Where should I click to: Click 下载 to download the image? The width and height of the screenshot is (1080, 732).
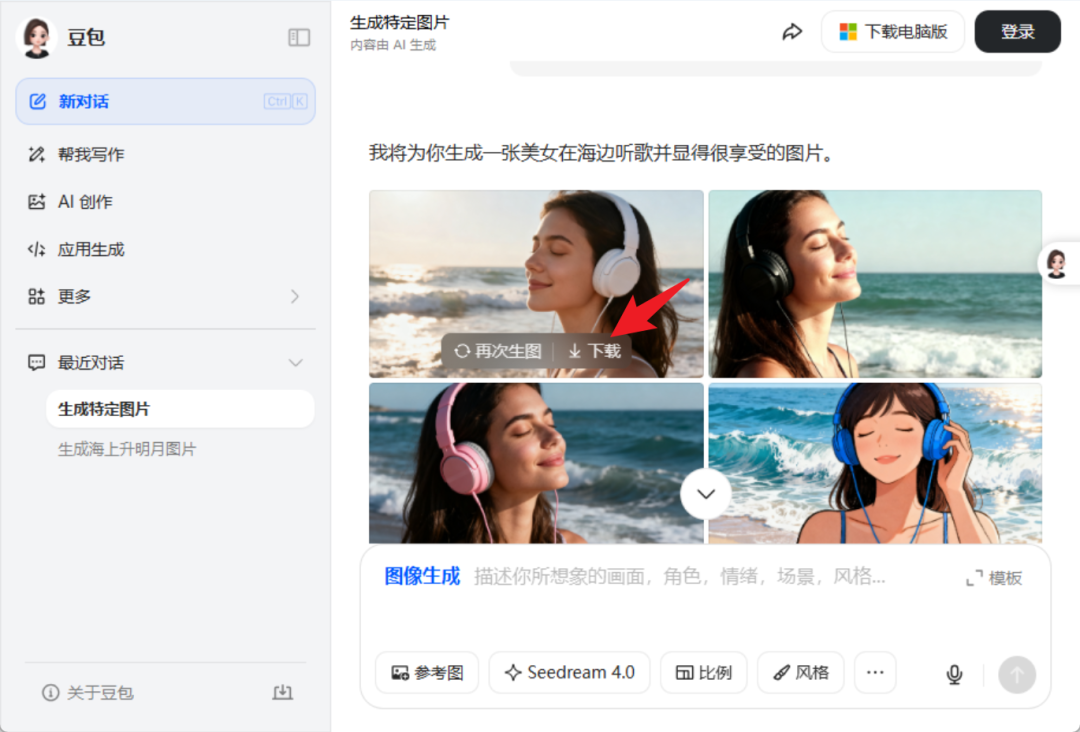(x=595, y=351)
